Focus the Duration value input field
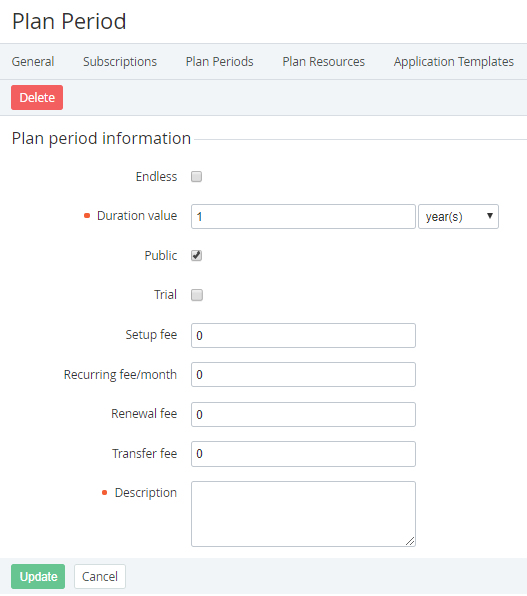527x596 pixels. [303, 217]
